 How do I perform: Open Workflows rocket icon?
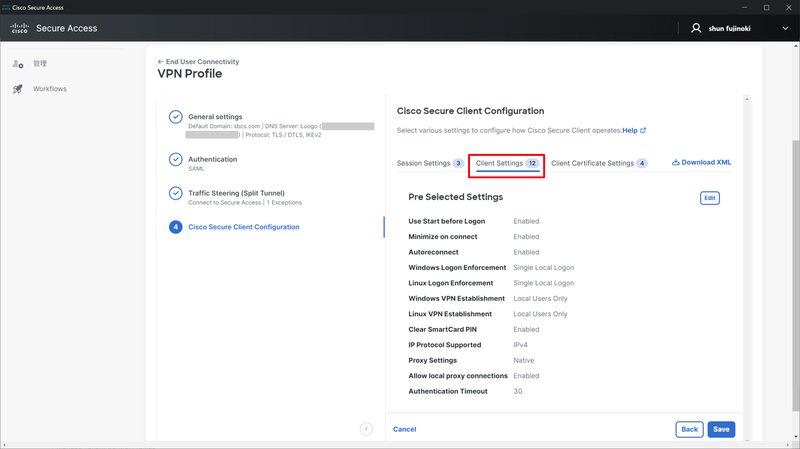click(x=18, y=89)
